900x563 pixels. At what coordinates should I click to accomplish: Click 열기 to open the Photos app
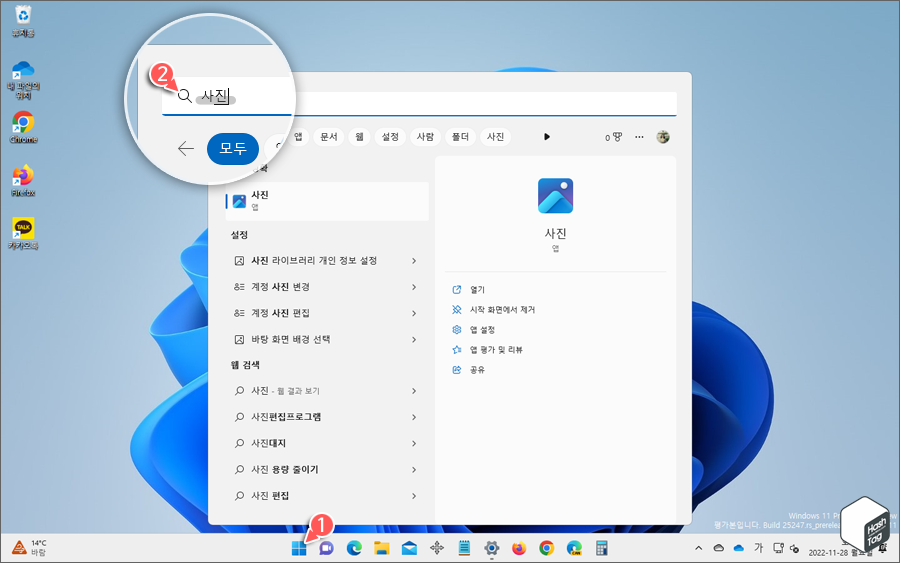[468, 290]
